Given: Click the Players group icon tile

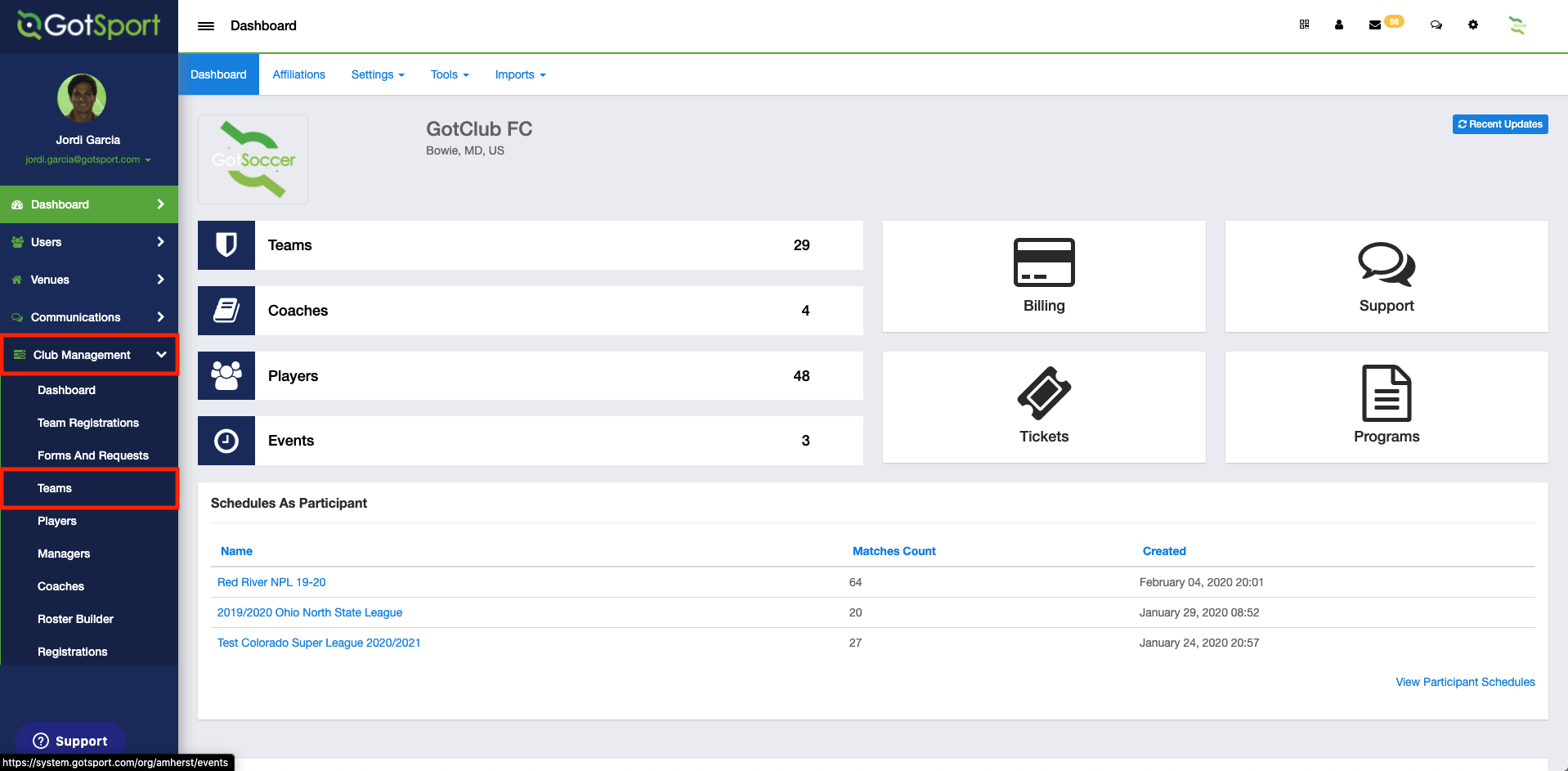Looking at the screenshot, I should 226,376.
